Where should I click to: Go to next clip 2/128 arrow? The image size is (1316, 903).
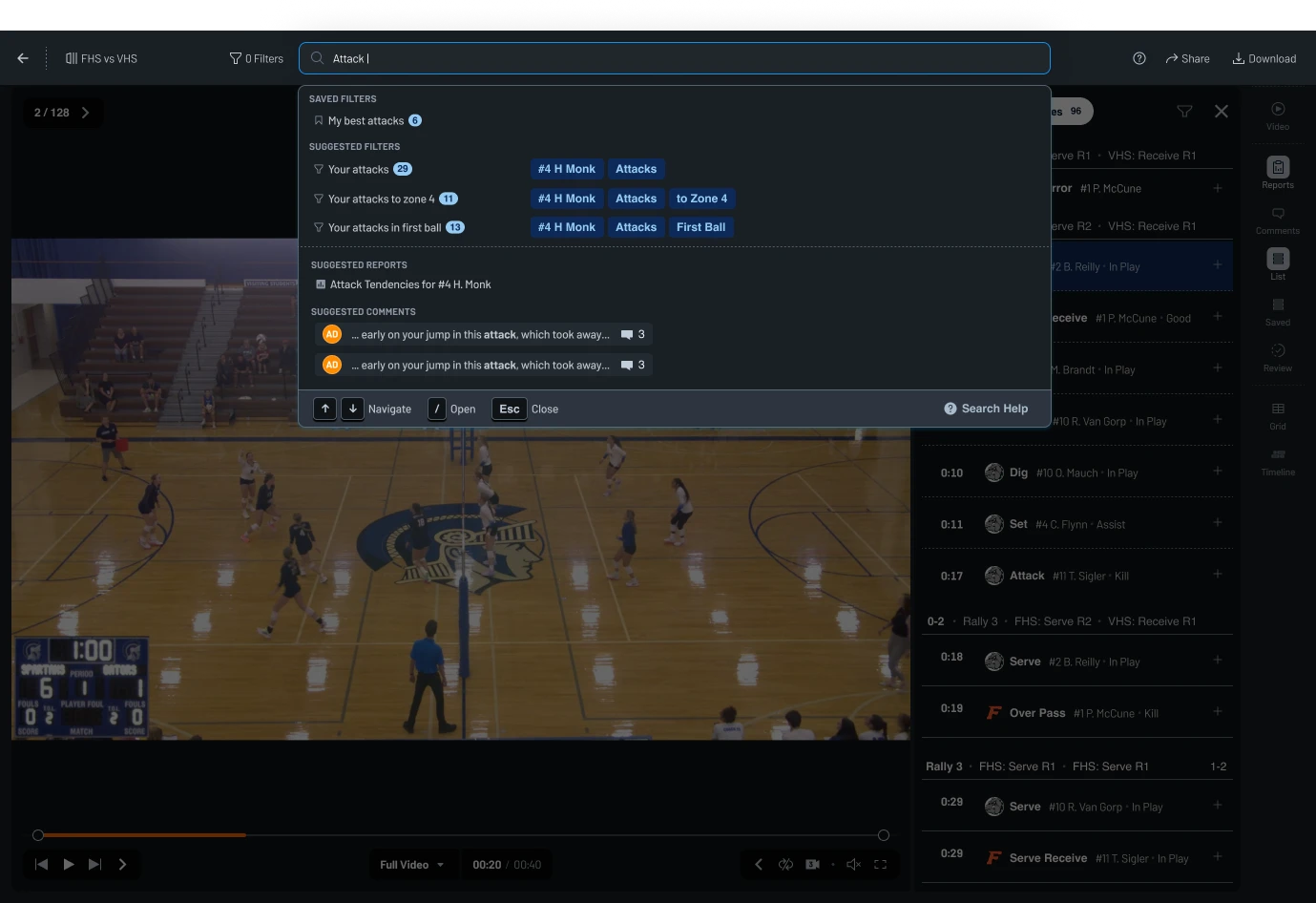[86, 113]
